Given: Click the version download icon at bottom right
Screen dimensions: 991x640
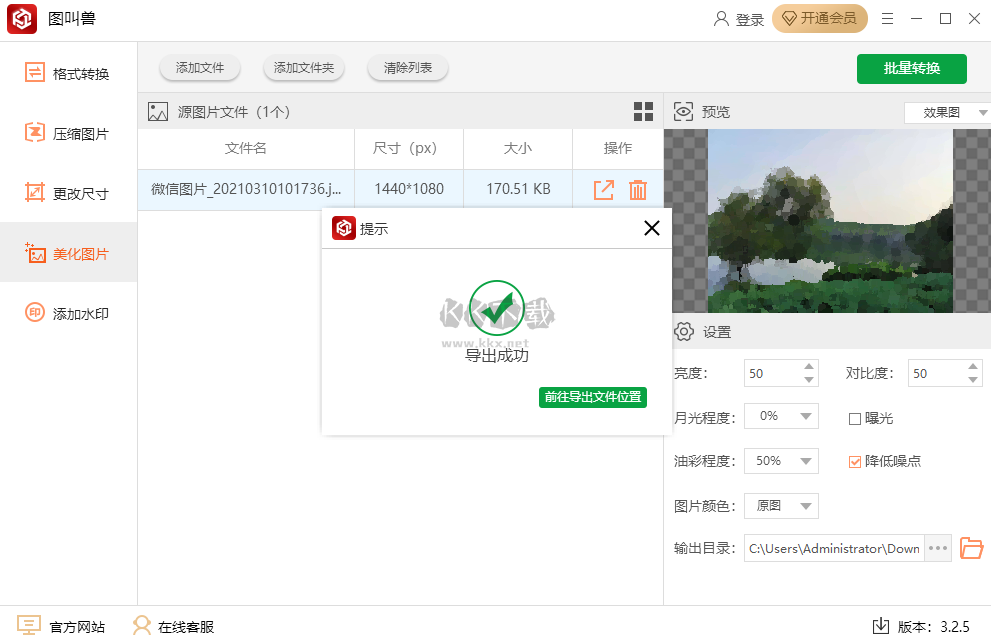Looking at the screenshot, I should 881,627.
